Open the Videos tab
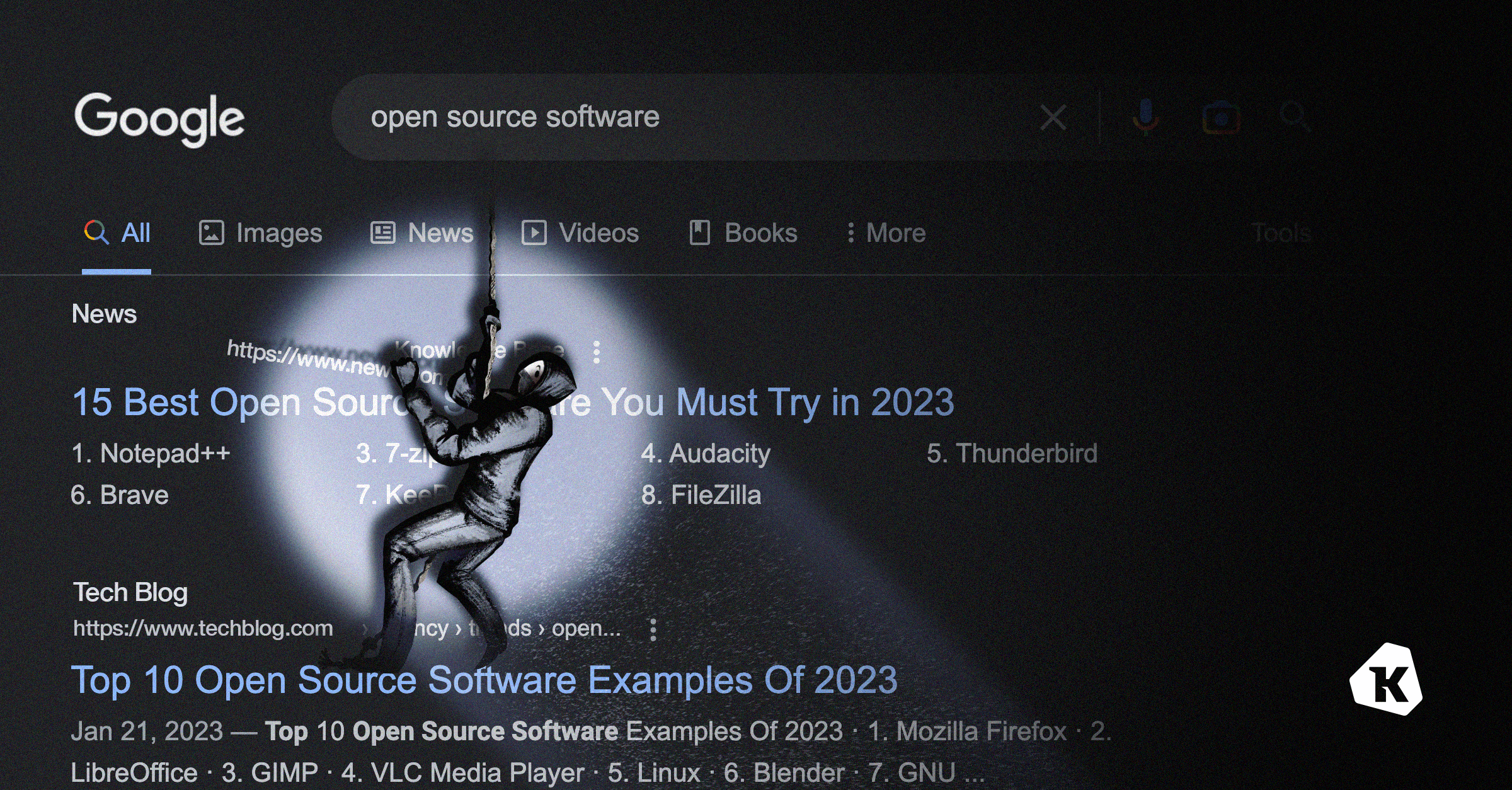 coord(580,233)
